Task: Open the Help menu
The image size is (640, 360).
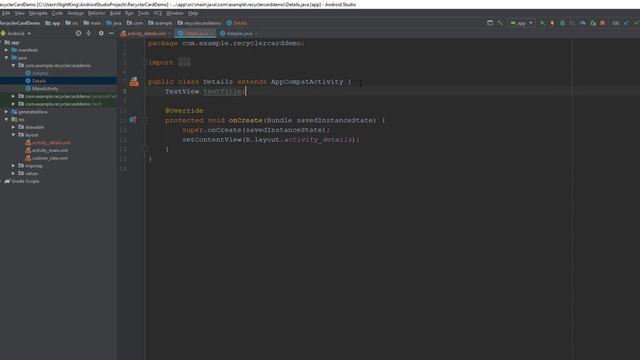Action: pos(193,13)
